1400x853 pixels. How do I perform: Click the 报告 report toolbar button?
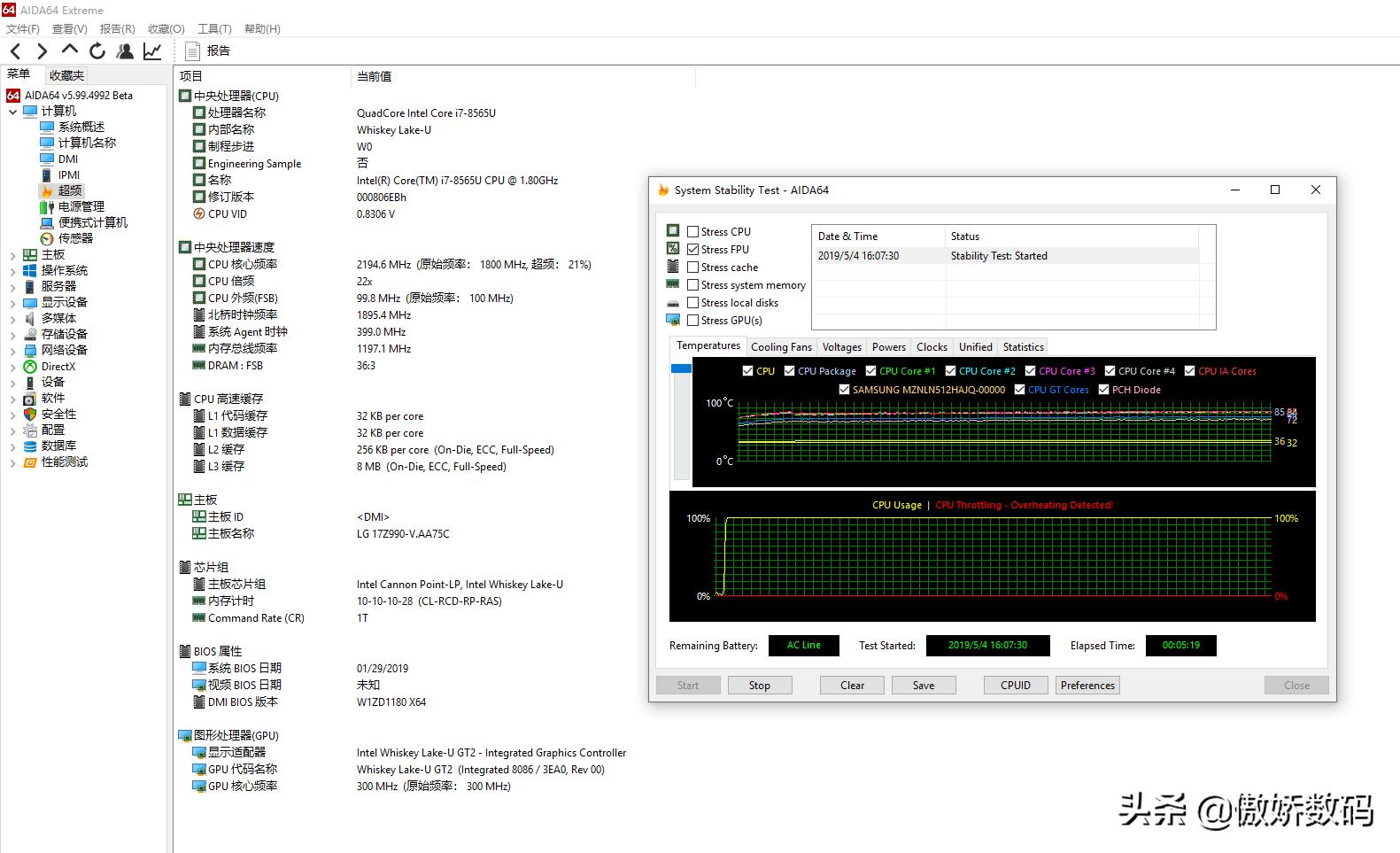(208, 51)
